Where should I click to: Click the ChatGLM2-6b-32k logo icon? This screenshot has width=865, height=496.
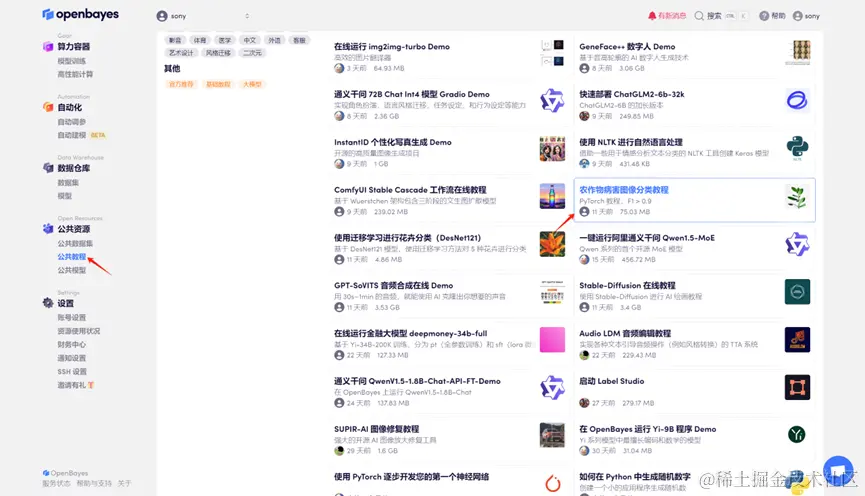pos(798,100)
